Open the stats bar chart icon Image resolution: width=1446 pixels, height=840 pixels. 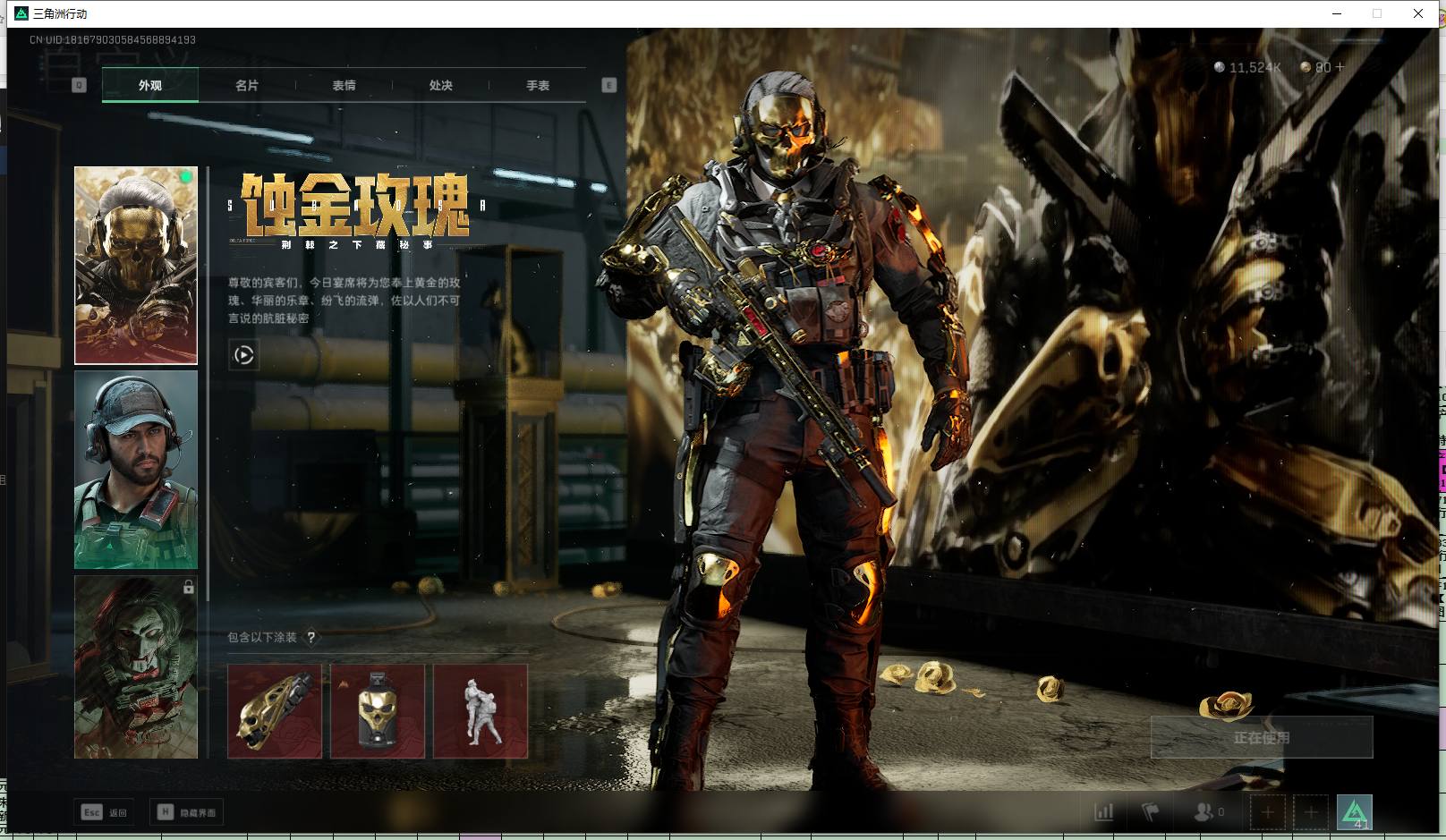tap(1104, 812)
